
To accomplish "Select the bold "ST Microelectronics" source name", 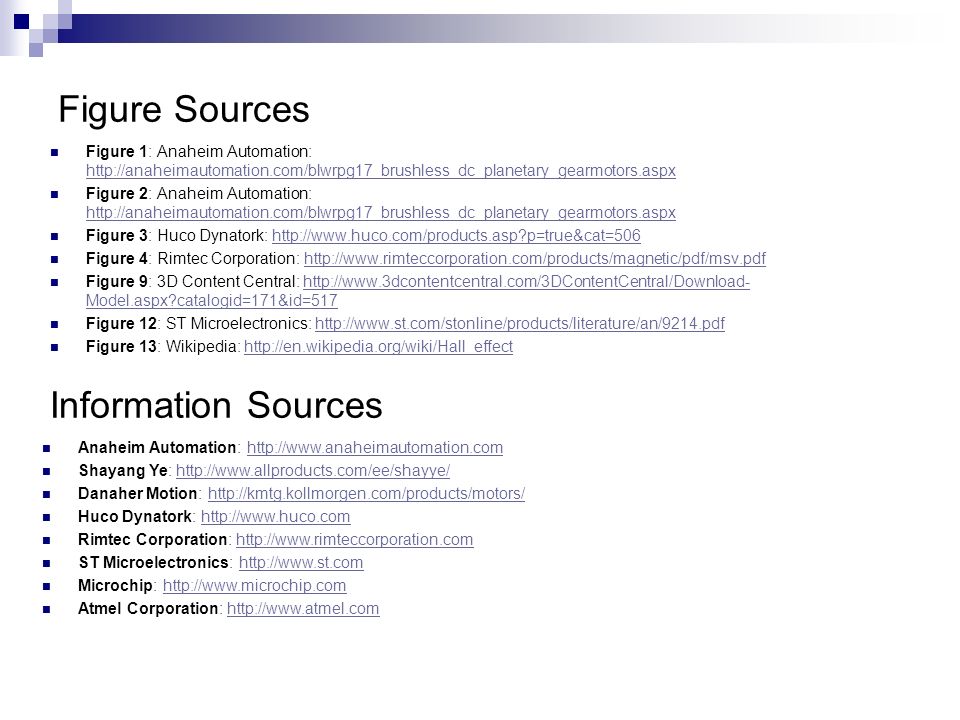I will [x=154, y=563].
